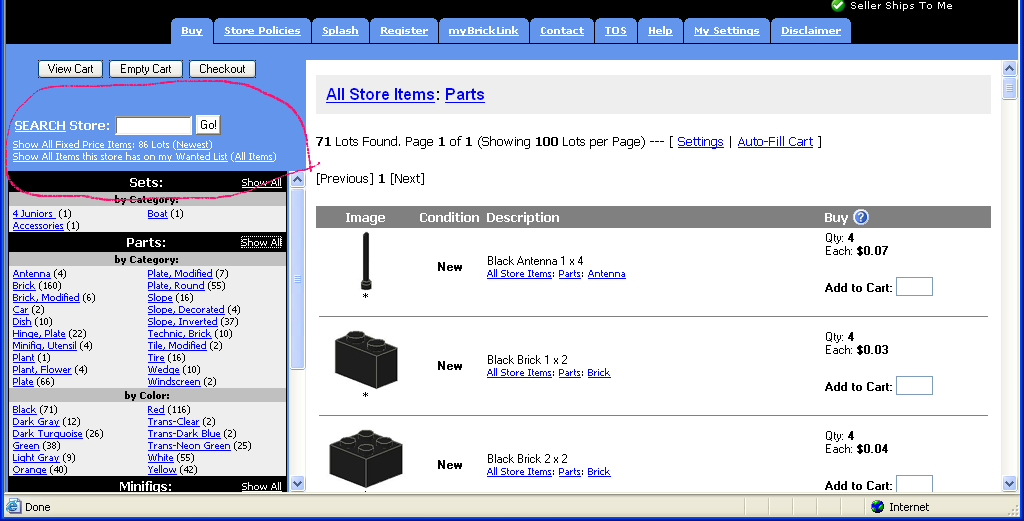This screenshot has height=521, width=1024.
Task: Focus the Search Store text field
Action: 153,125
